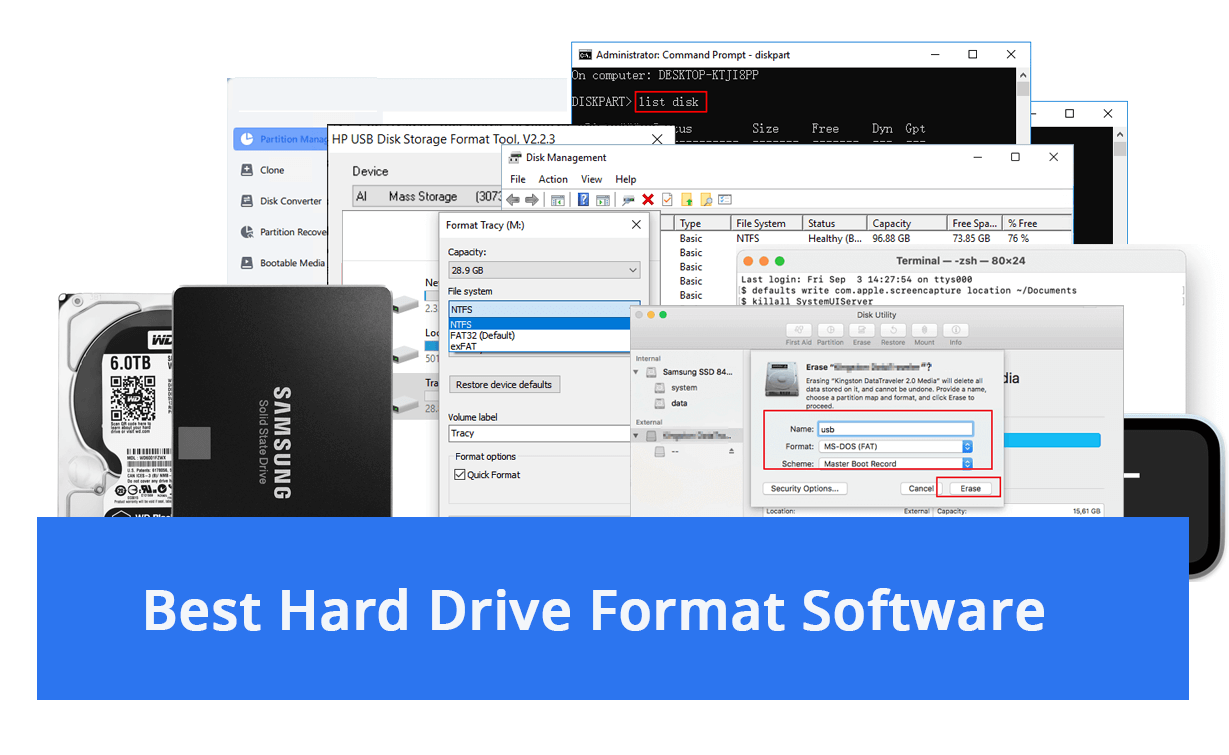Click the red X delete icon in Disk Management
The width and height of the screenshot is (1229, 755).
(x=648, y=200)
